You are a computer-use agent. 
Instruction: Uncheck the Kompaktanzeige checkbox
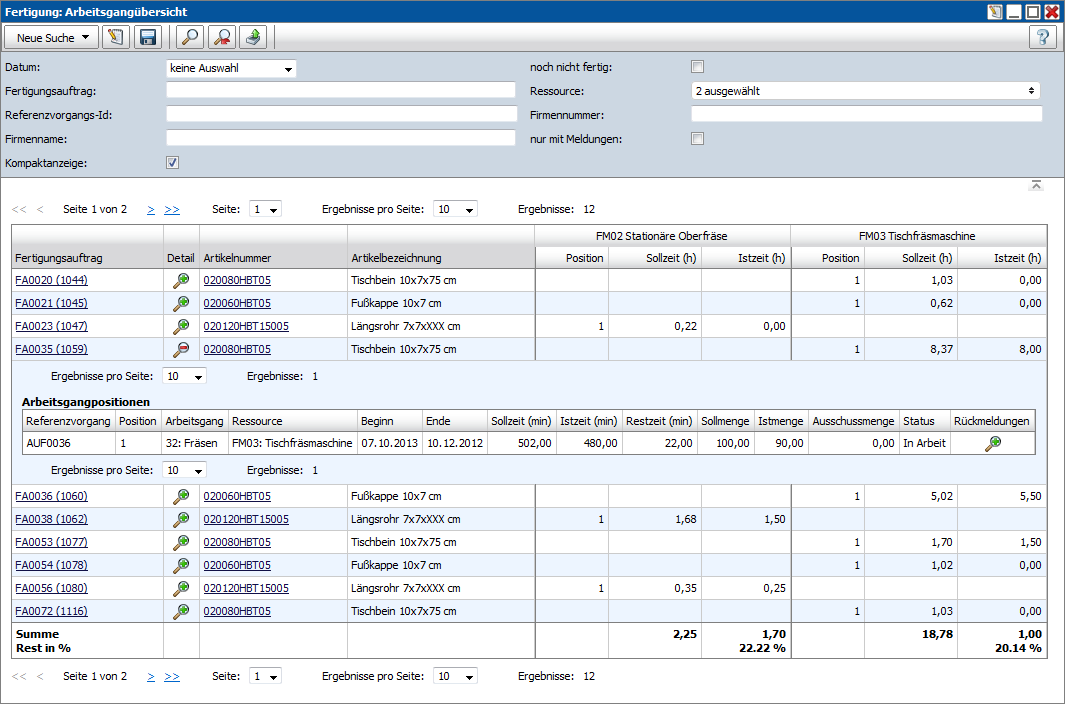point(172,162)
